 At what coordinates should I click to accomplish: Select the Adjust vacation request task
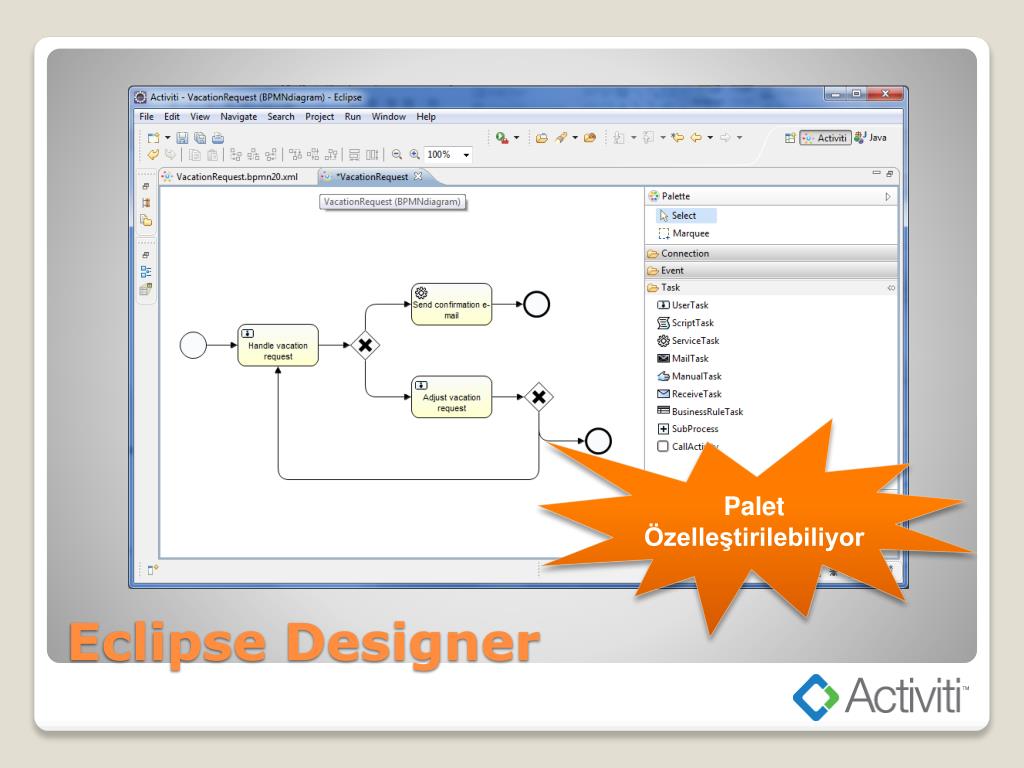[451, 397]
